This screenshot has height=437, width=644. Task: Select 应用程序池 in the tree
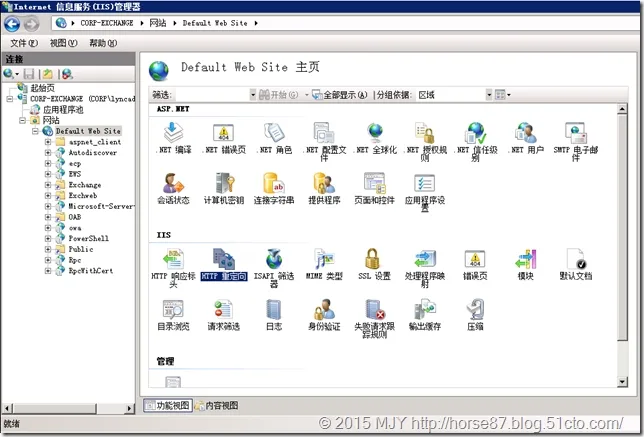pos(63,110)
